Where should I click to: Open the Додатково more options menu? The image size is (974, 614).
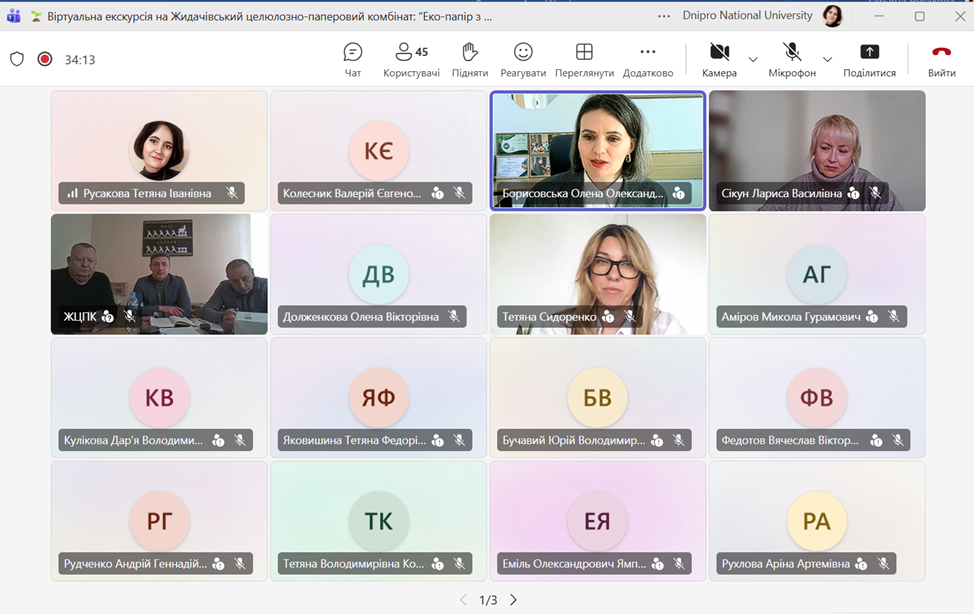(x=647, y=59)
